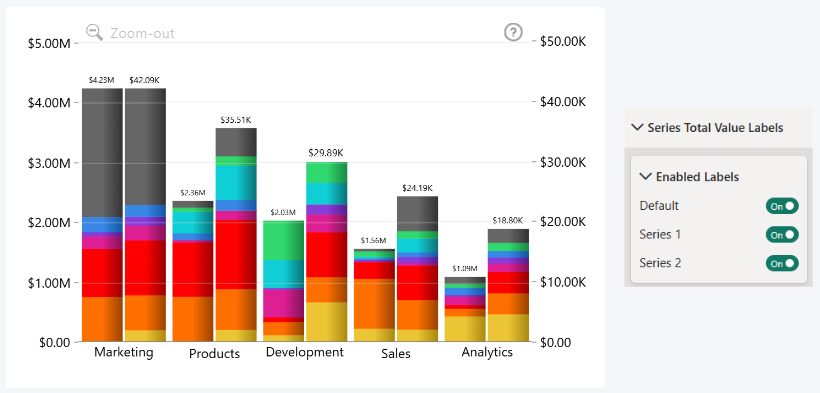Click the $1.09M total value label

click(465, 268)
